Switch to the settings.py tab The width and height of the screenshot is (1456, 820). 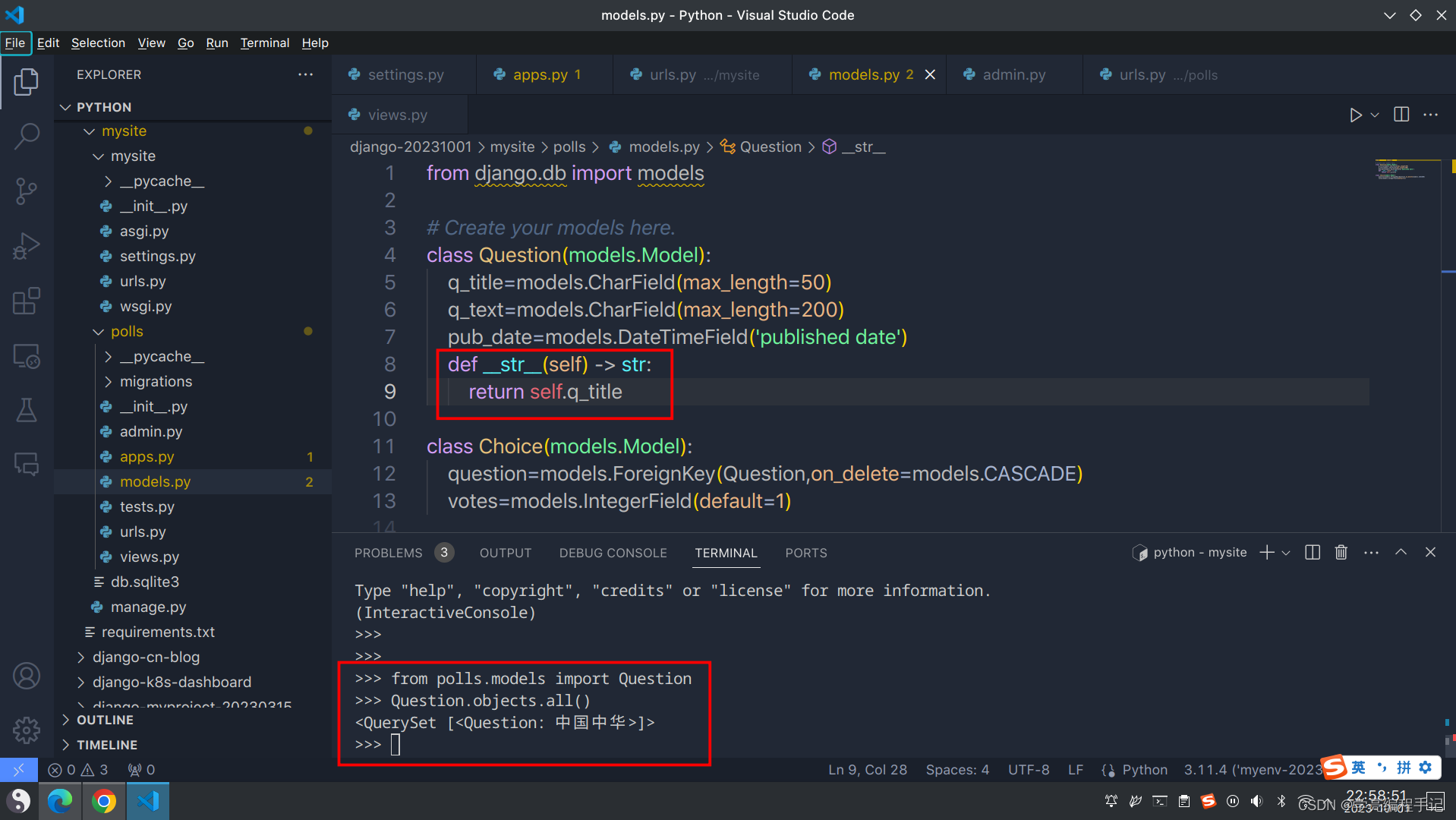click(x=405, y=74)
